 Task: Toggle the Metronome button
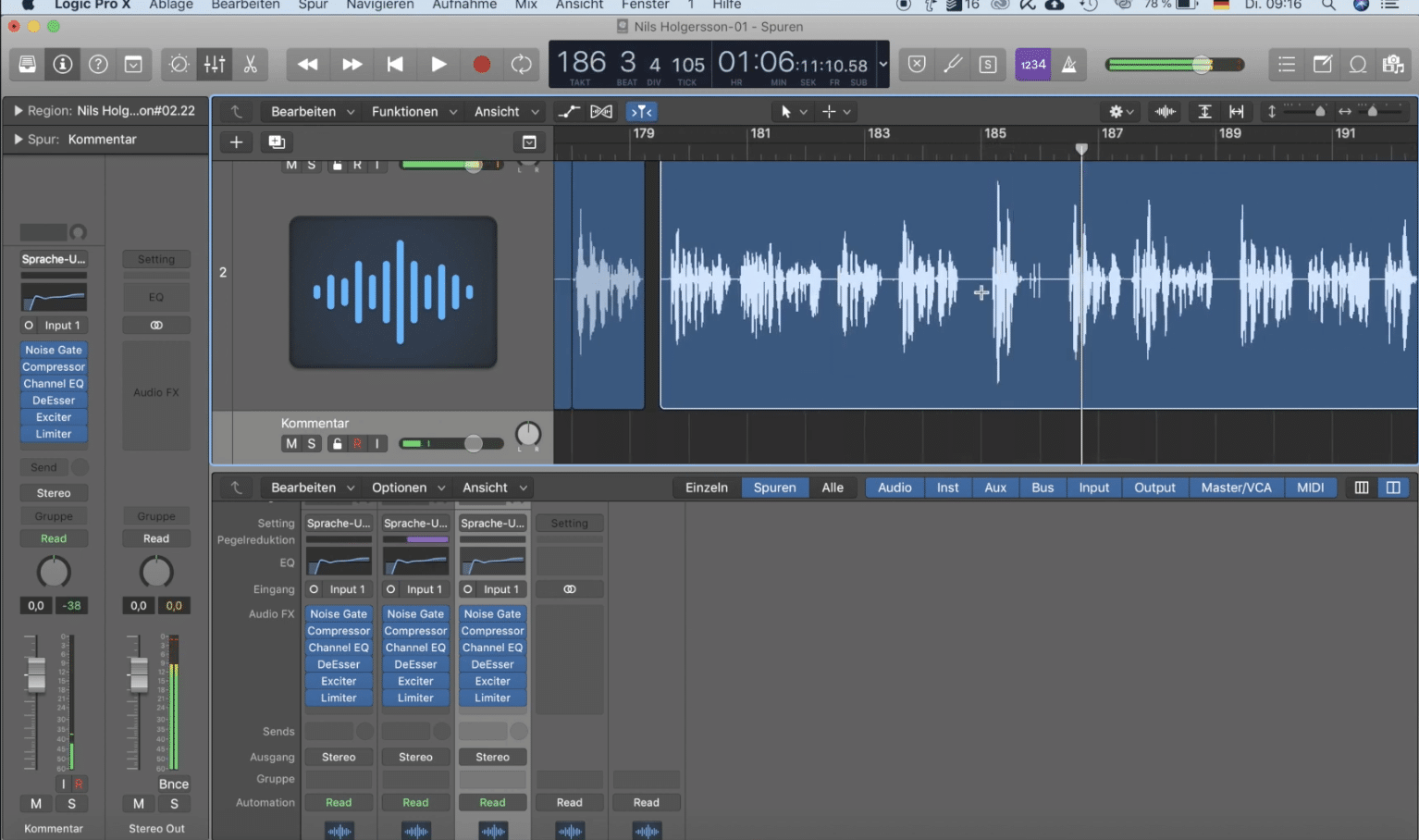(x=1068, y=64)
